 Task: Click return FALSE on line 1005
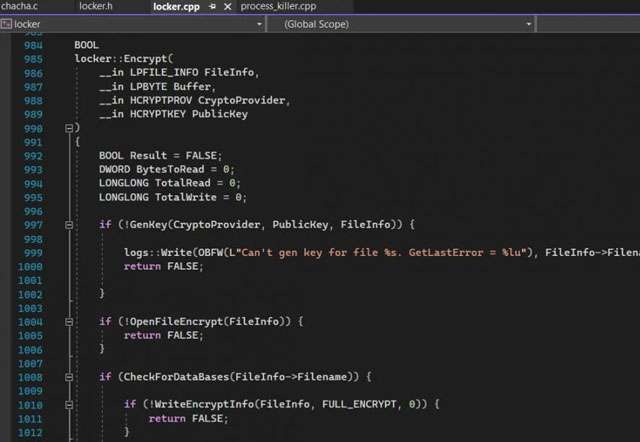coord(163,335)
